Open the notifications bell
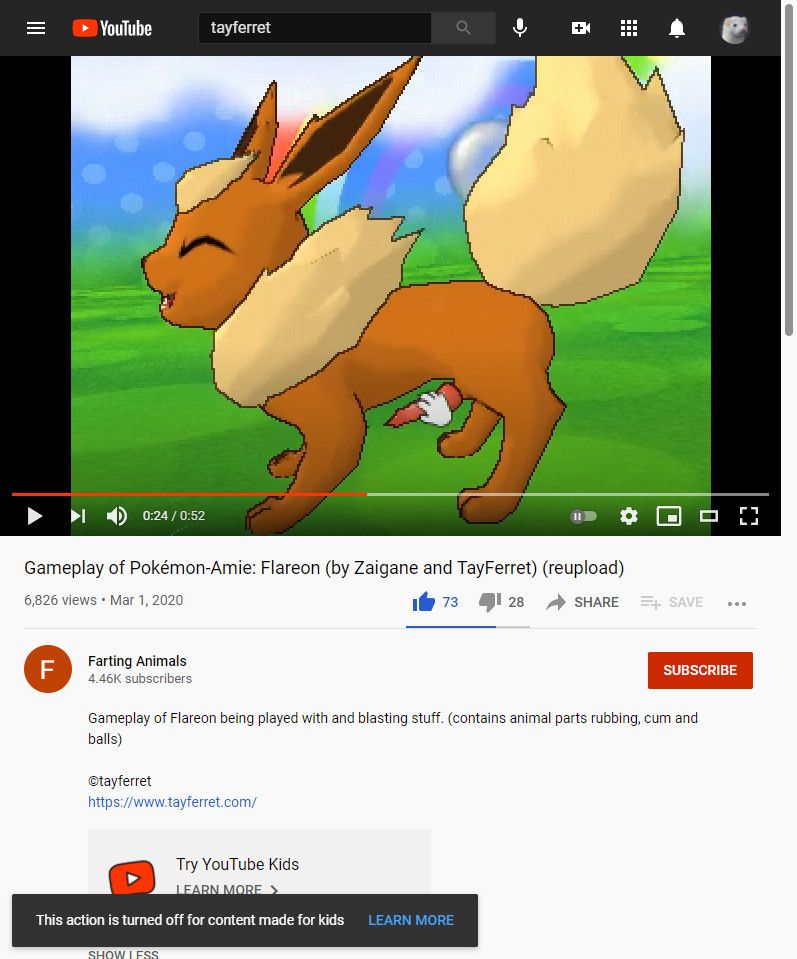797x959 pixels. point(677,28)
